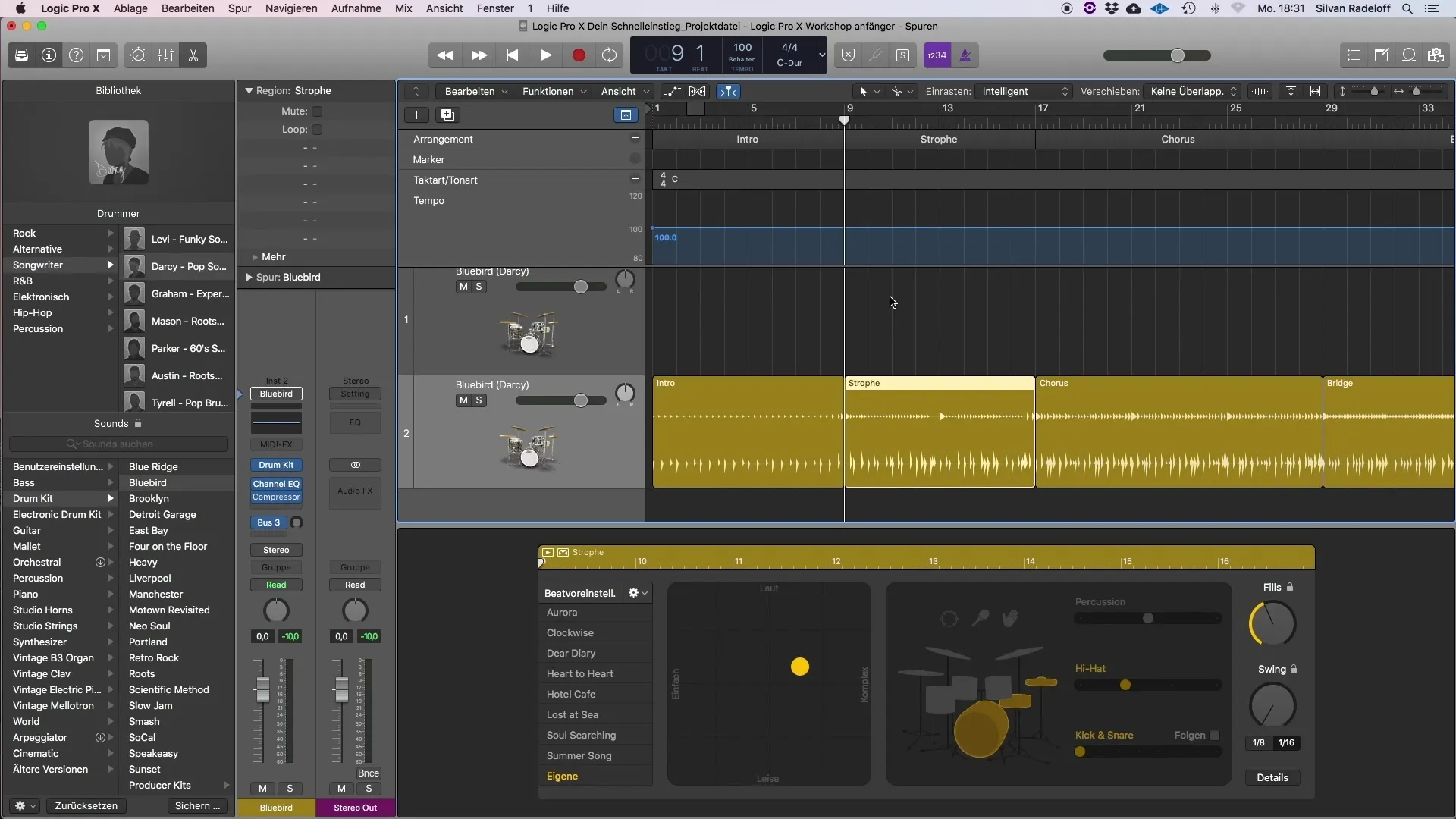This screenshot has height=819, width=1456.
Task: Toggle global tracks button
Action: (626, 115)
